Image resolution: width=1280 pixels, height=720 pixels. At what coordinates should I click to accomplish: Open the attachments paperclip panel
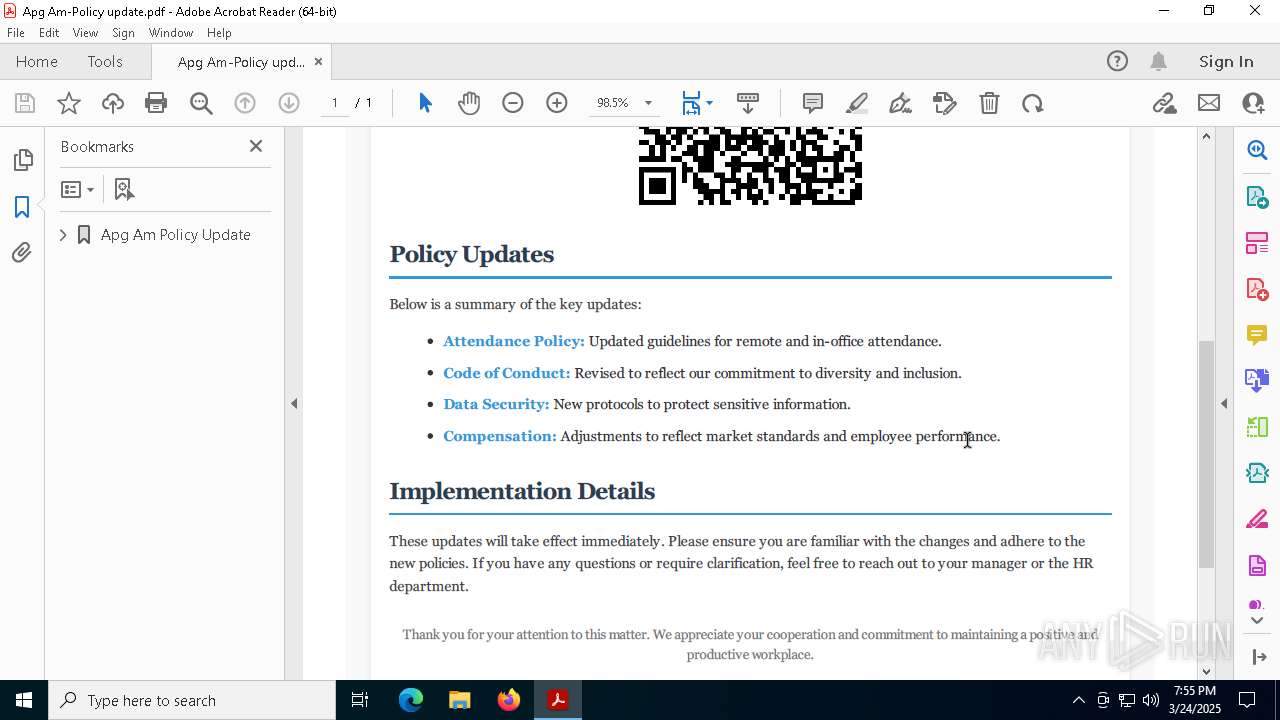point(22,253)
